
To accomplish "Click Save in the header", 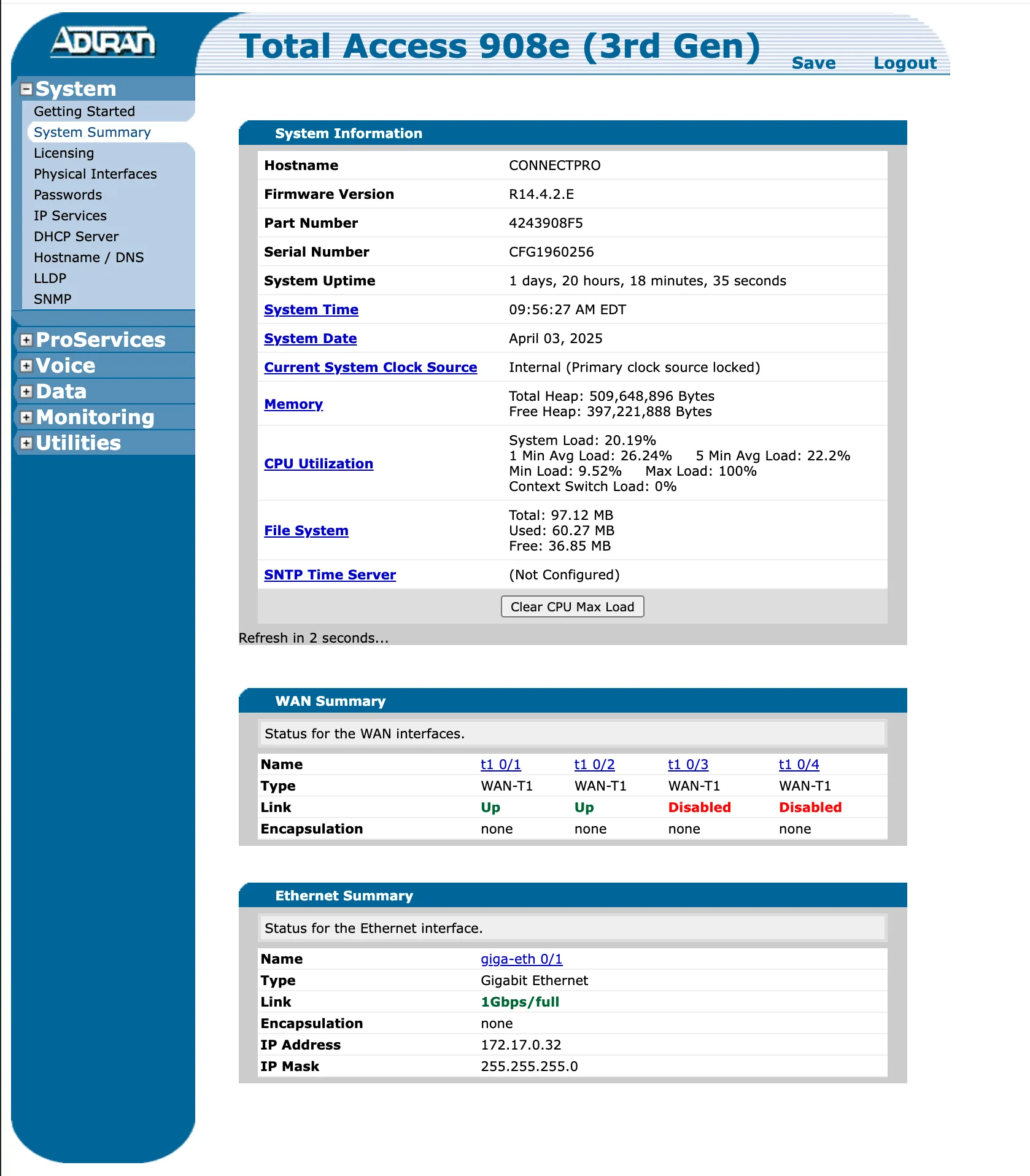I will pyautogui.click(x=813, y=63).
